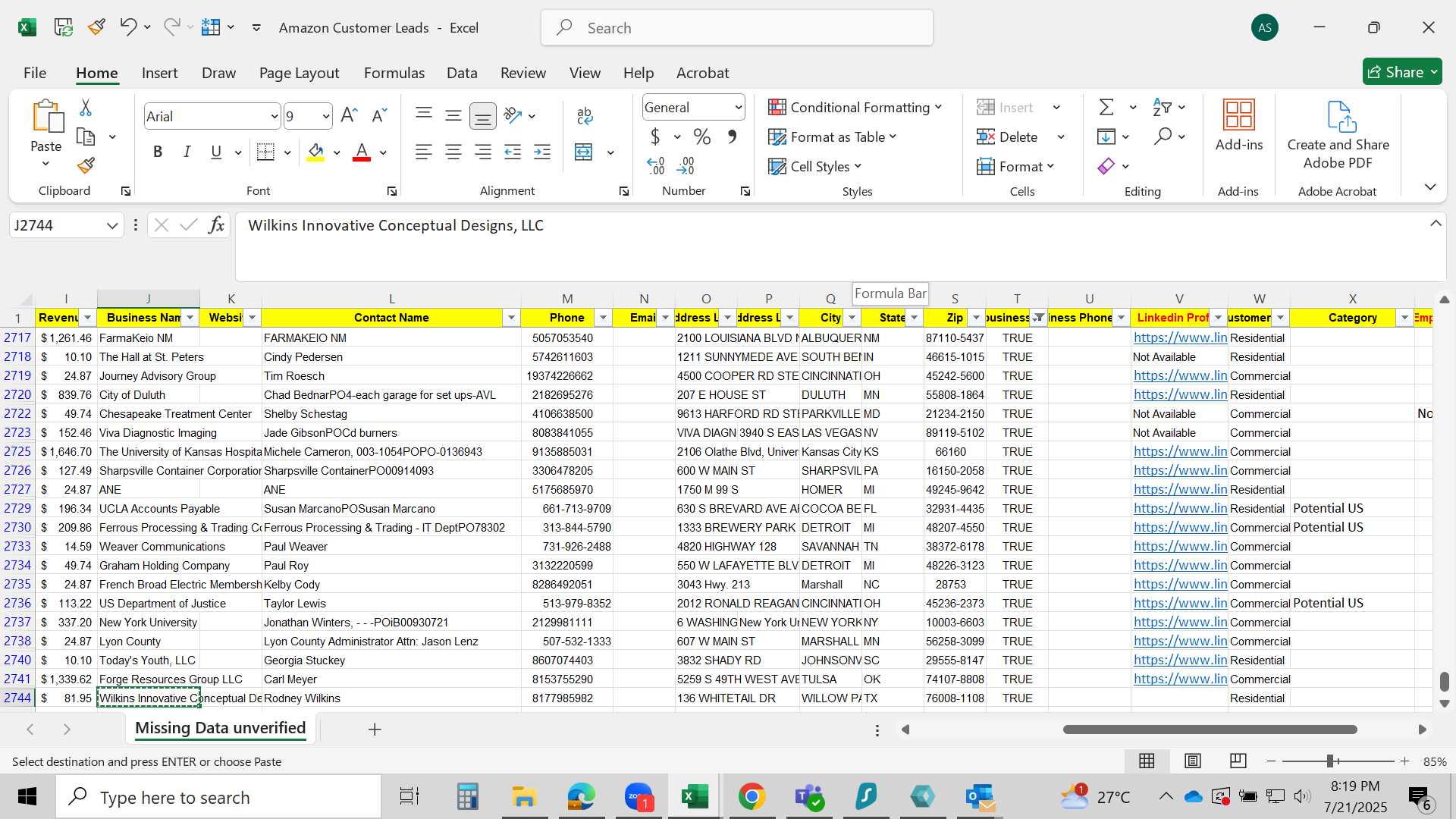This screenshot has height=819, width=1456.
Task: Open the Add-ins button
Action: 1239,125
